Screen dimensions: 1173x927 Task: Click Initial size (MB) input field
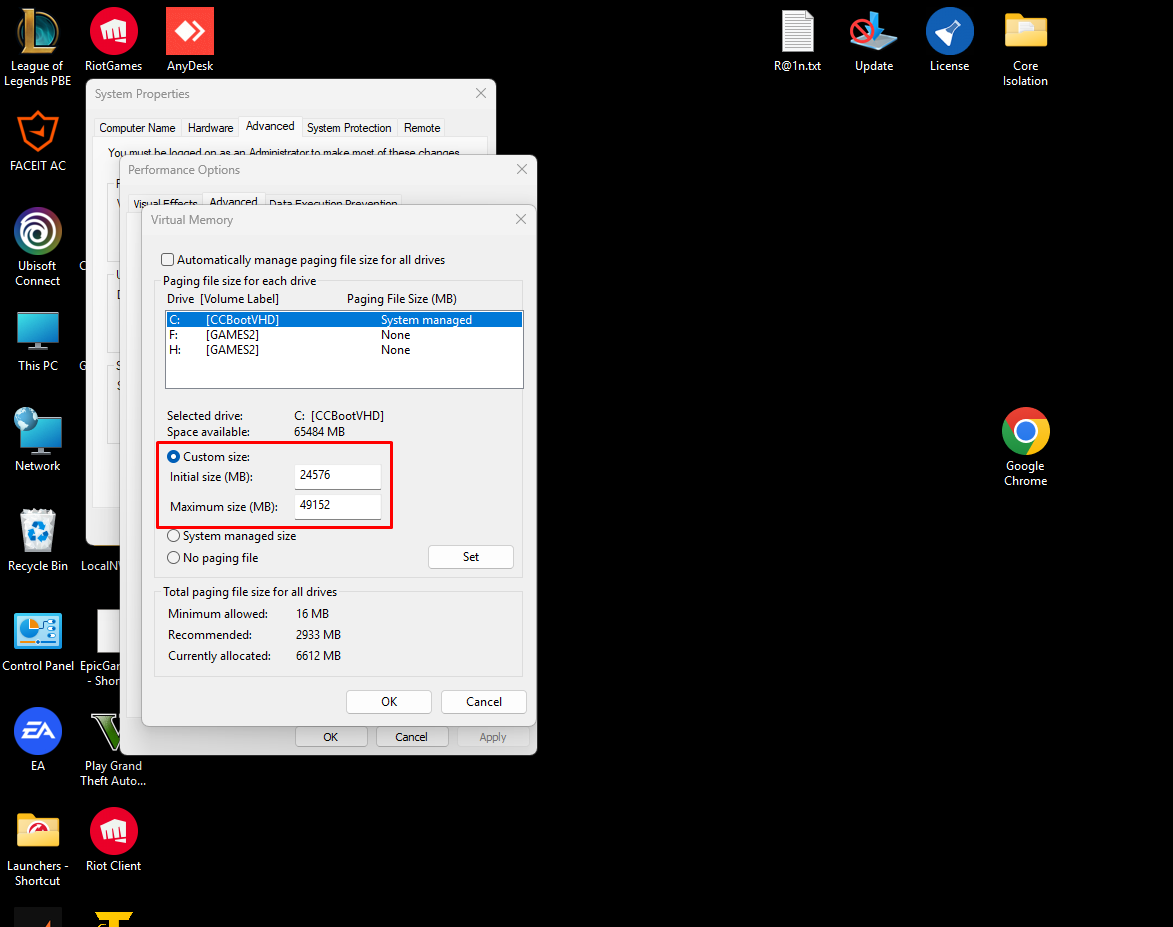[x=337, y=476]
